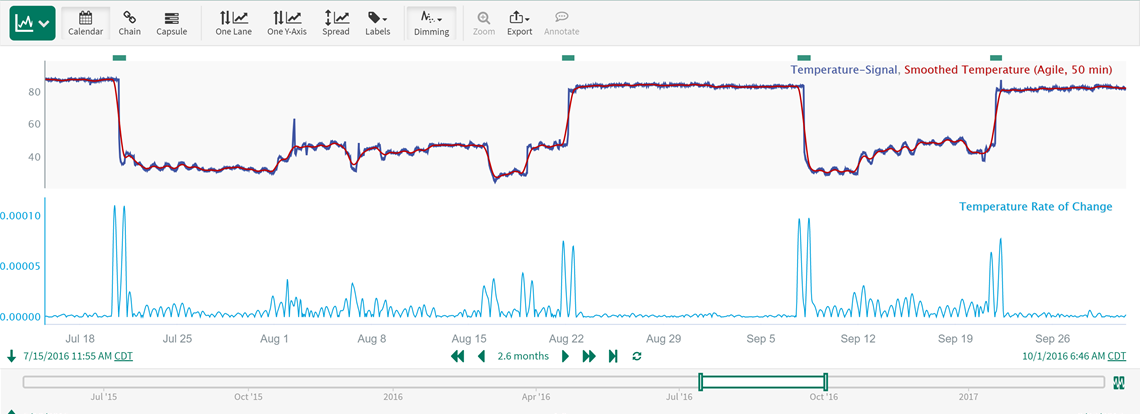
Task: Expand the Labels dropdown
Action: pos(378,22)
